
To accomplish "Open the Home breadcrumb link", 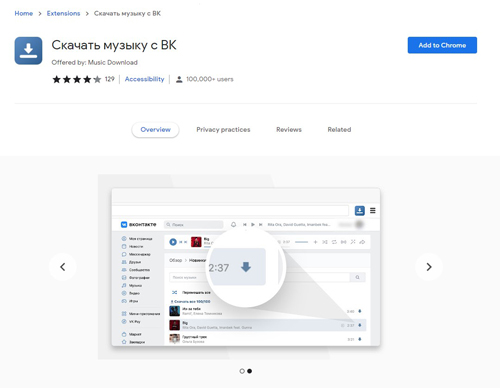I will [24, 13].
